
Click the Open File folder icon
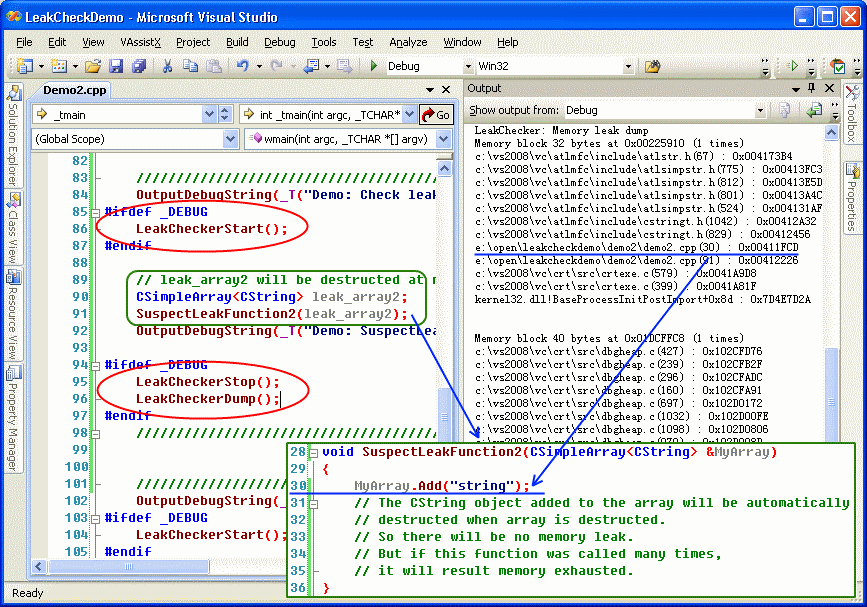(93, 66)
